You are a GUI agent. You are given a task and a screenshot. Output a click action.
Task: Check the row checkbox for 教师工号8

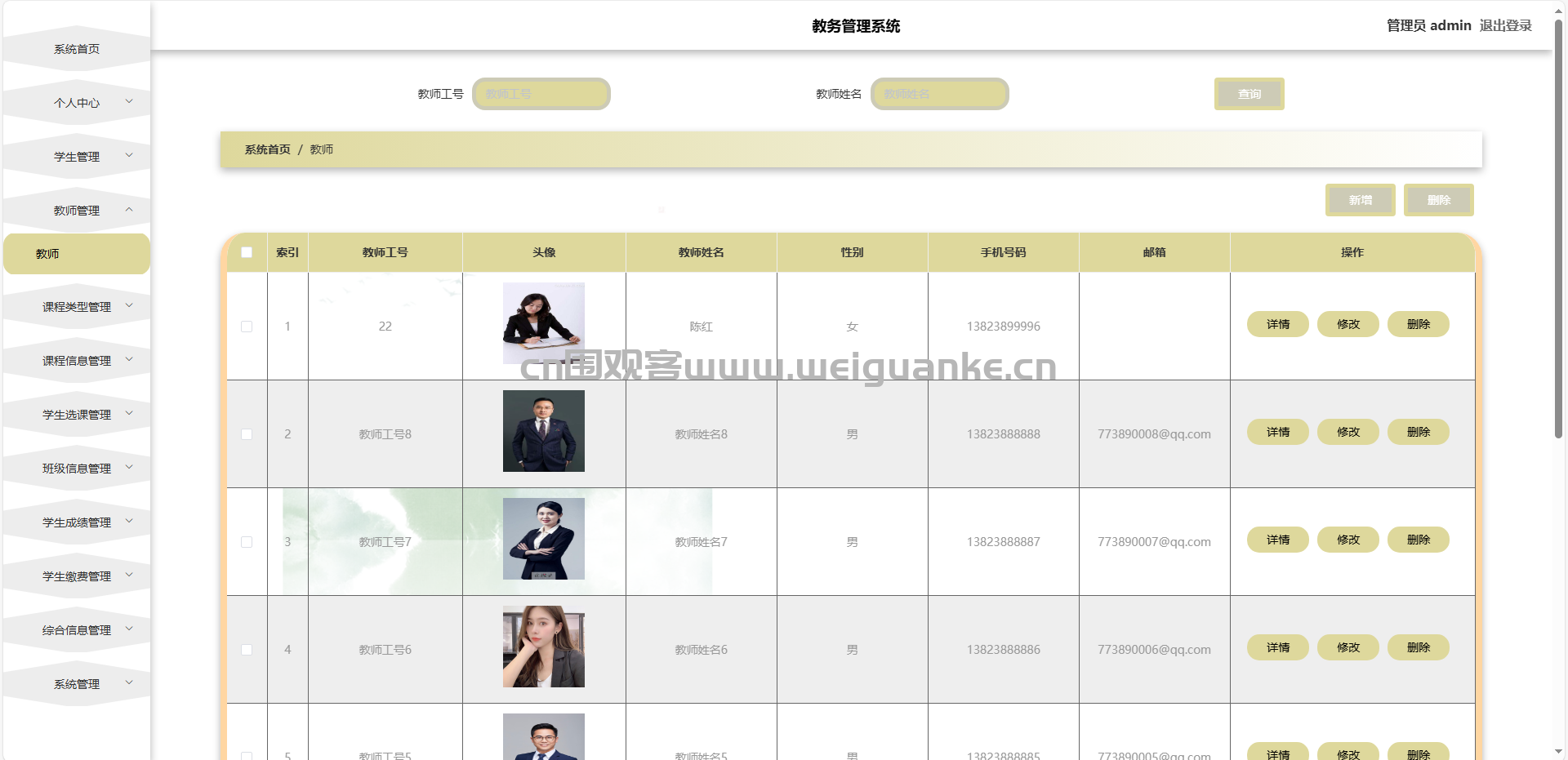pos(247,434)
